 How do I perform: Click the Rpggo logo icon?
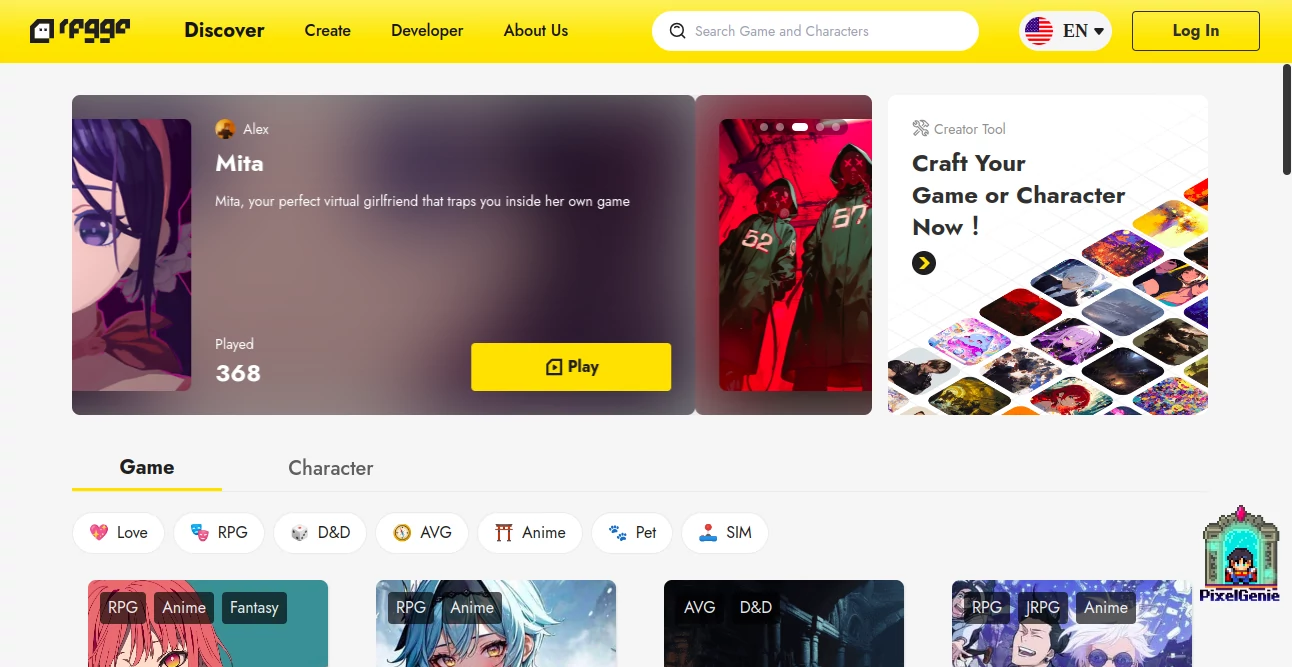tap(80, 31)
